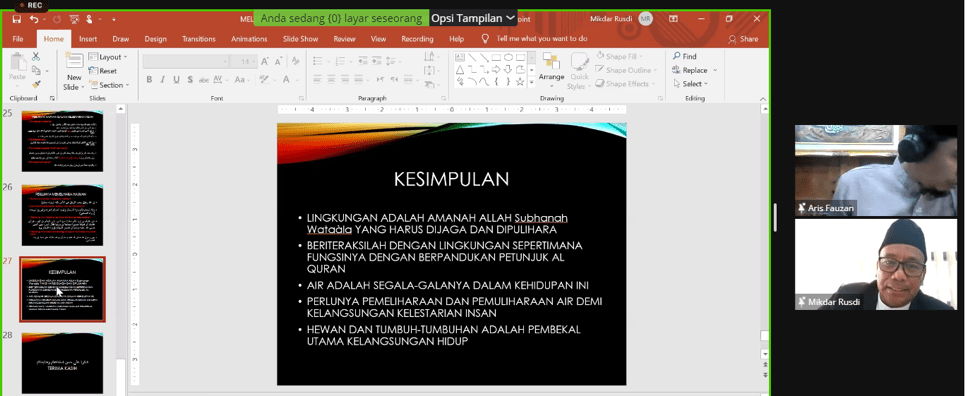The width and height of the screenshot is (973, 396).
Task: Open the Opsi Tampilan dropdown
Action: pos(473,18)
